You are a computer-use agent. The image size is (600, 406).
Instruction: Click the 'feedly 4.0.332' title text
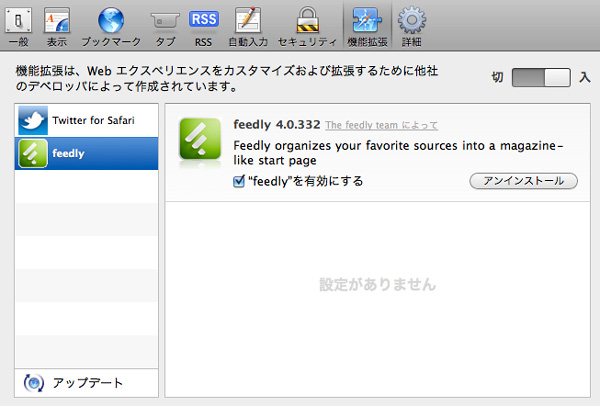click(x=277, y=125)
